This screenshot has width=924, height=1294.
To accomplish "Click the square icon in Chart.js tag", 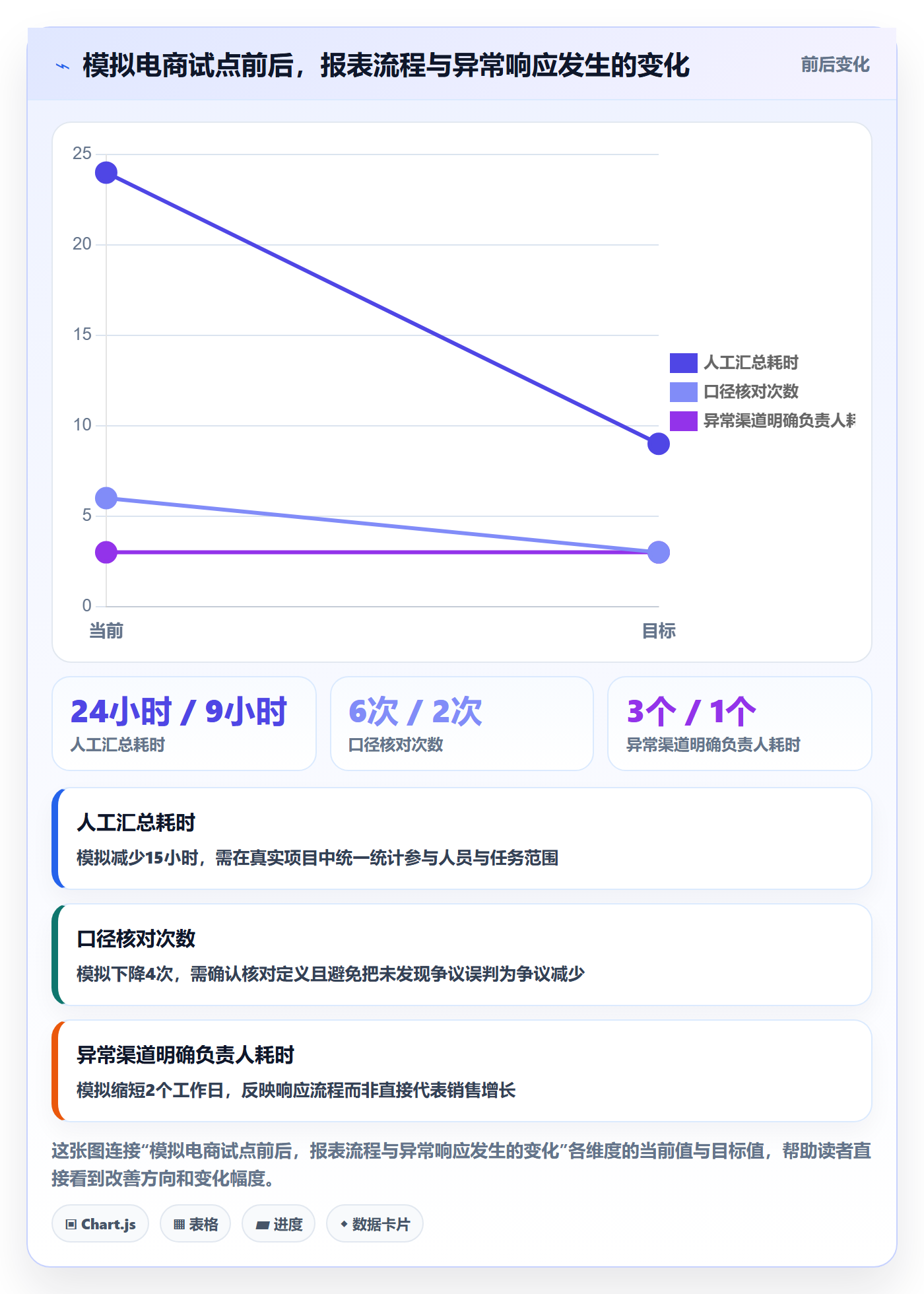I will tap(71, 1225).
